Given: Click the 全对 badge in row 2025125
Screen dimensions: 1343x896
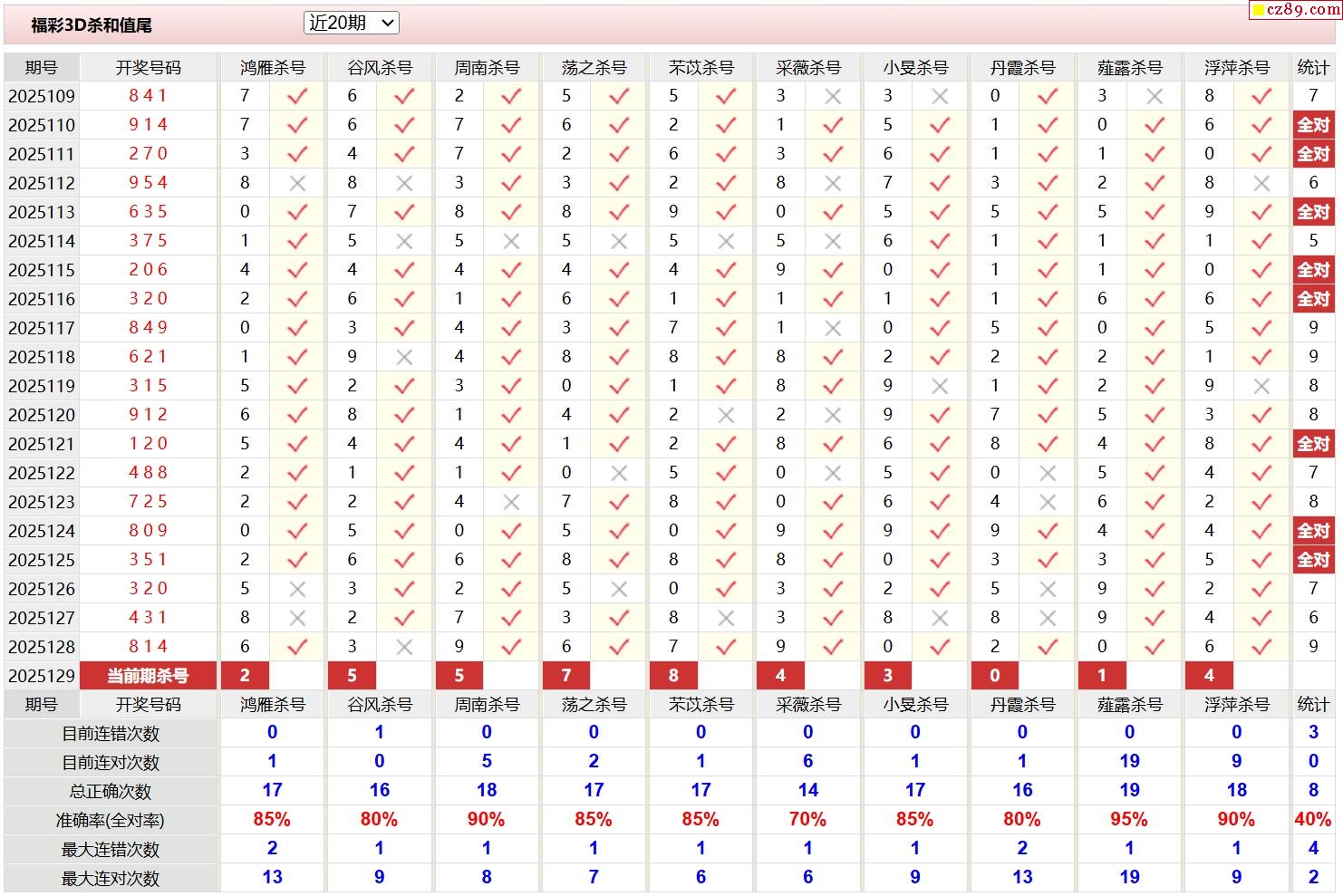Looking at the screenshot, I should point(1313,560).
